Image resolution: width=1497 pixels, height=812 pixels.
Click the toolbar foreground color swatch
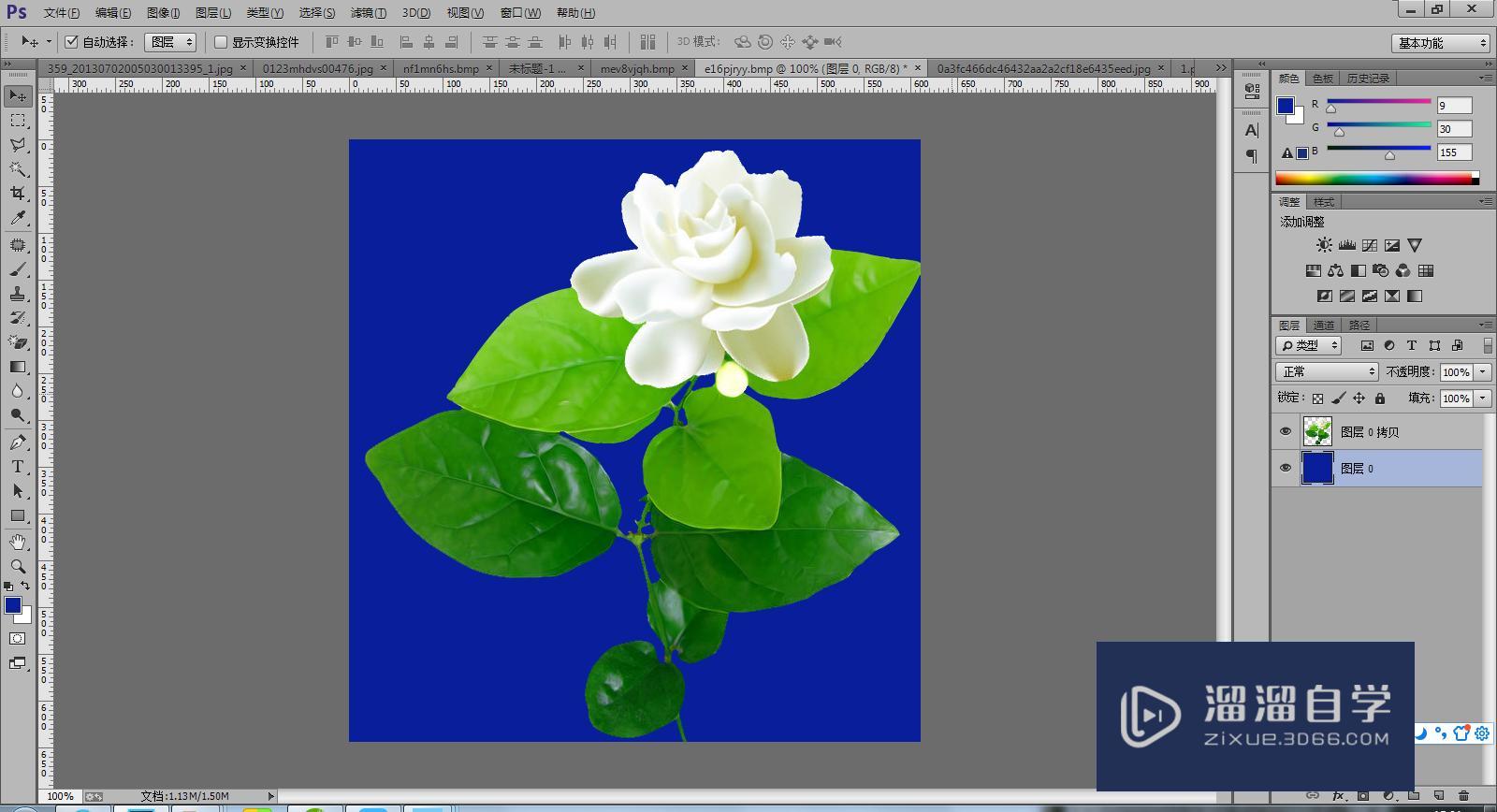(x=13, y=605)
